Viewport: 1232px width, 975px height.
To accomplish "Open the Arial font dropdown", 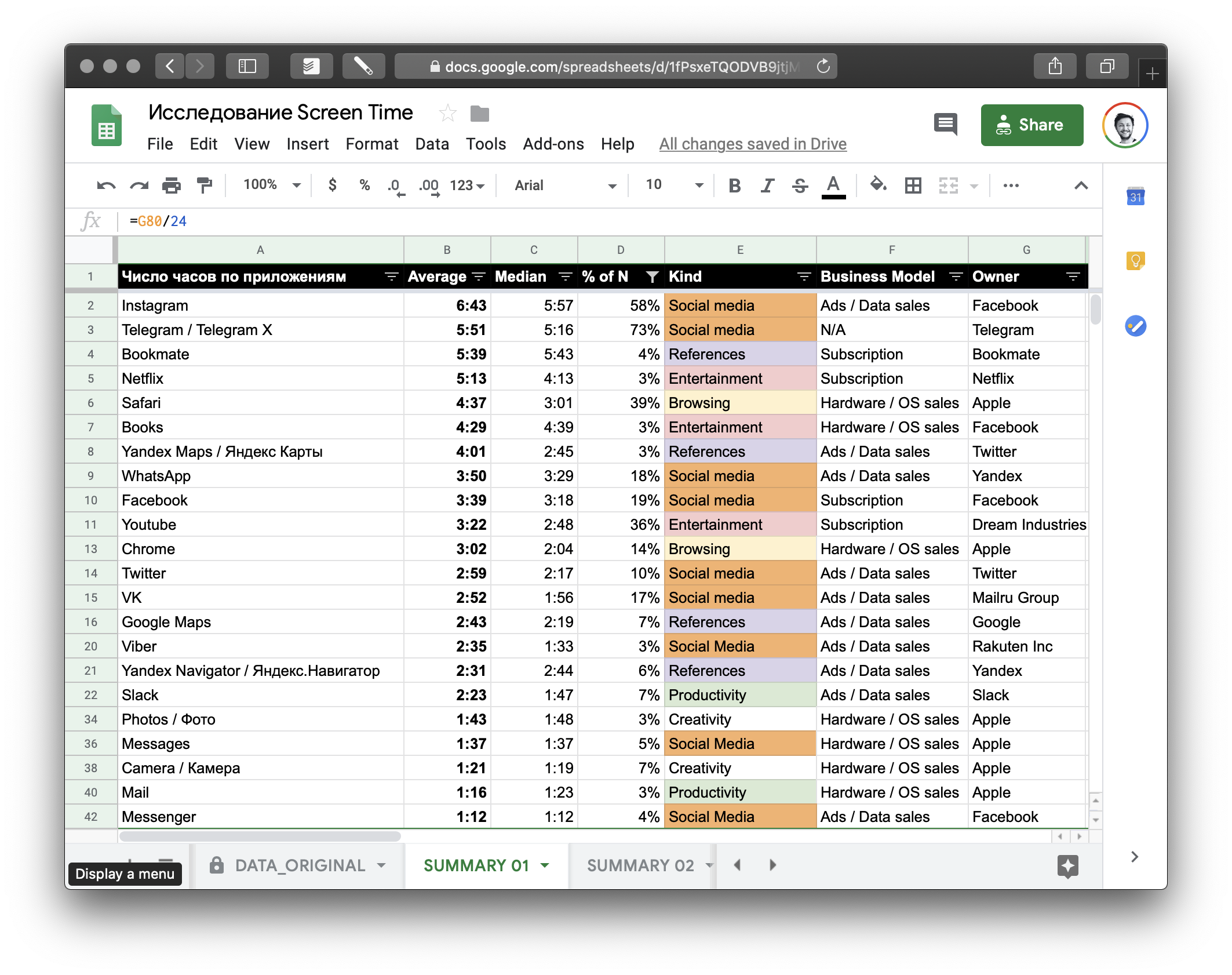I will (564, 185).
